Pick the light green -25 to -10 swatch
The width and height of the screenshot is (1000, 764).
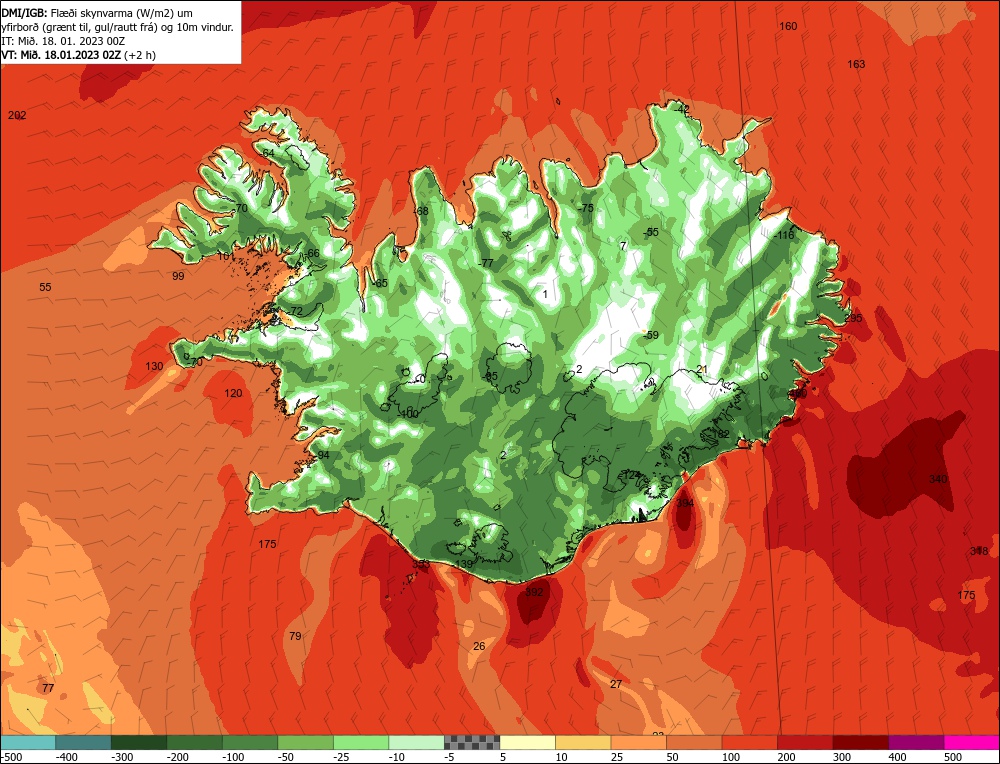point(361,742)
